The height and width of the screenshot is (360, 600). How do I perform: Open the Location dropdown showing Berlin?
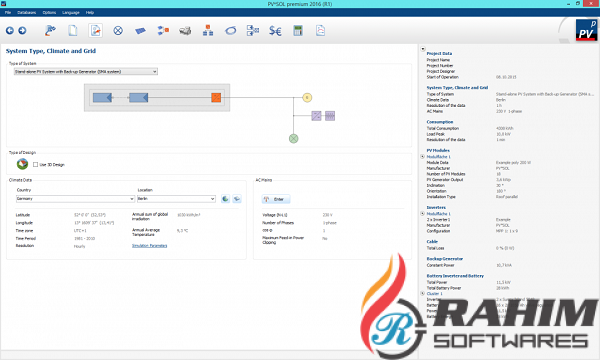coord(176,199)
